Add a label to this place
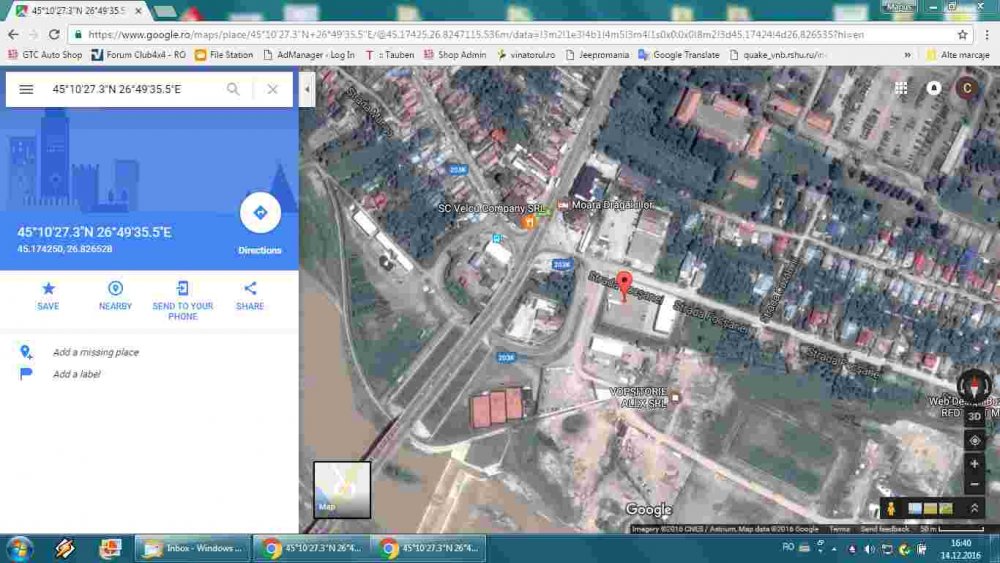1000x563 pixels. [77, 374]
